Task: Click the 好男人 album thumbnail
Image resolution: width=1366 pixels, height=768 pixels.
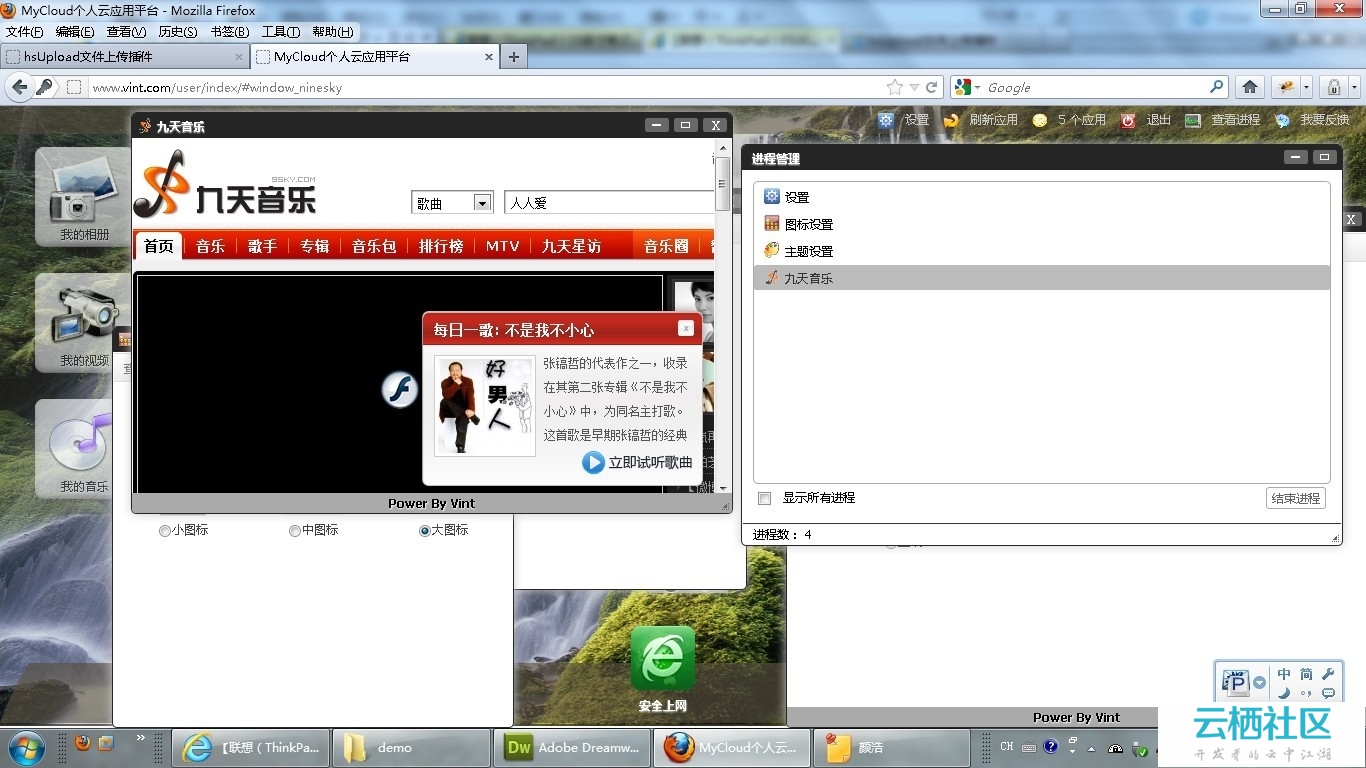Action: [x=485, y=406]
